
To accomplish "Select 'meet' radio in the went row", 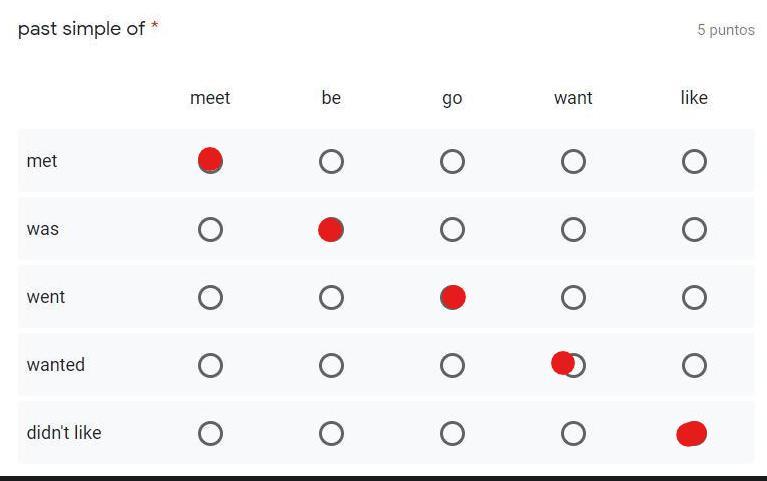I will coord(210,298).
